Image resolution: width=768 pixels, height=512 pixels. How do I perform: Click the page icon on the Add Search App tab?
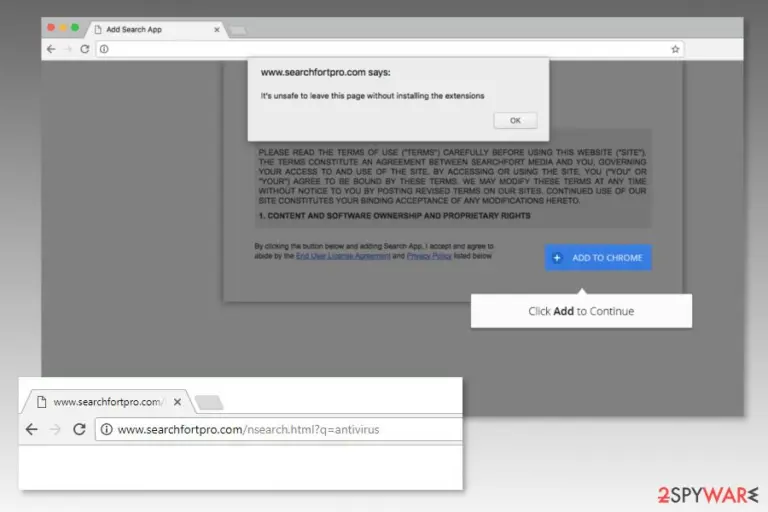[x=98, y=30]
